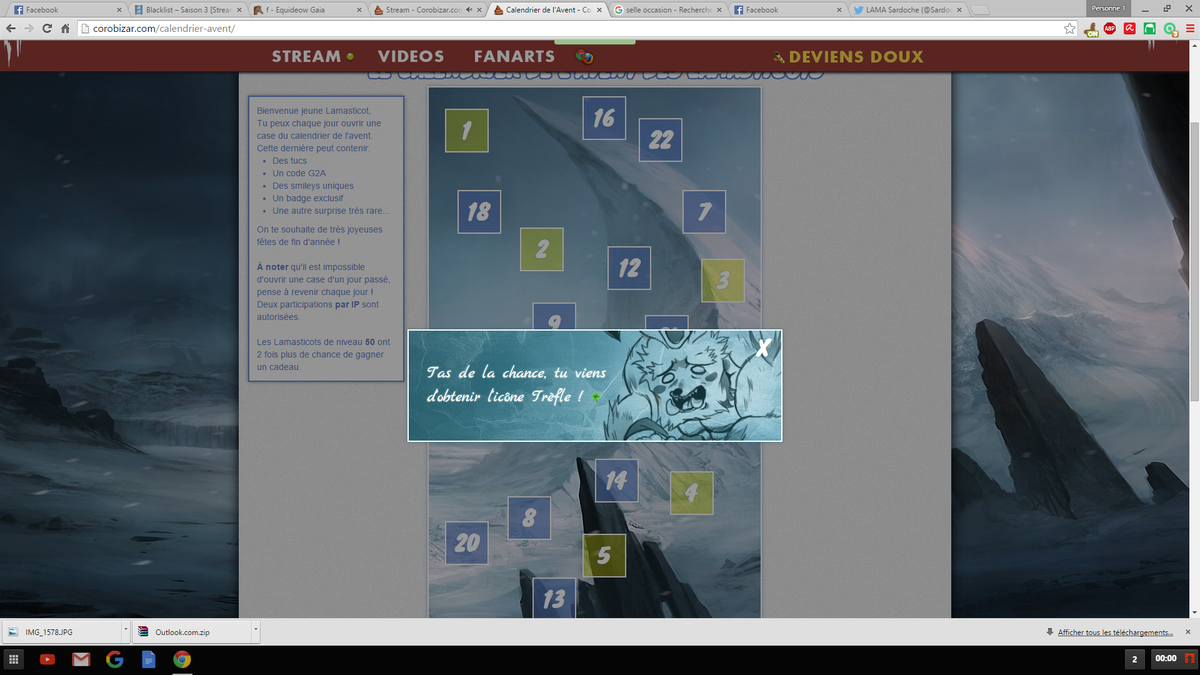Open the IMG_1578.JPG download
Screen dimensions: 1200x675
point(62,632)
